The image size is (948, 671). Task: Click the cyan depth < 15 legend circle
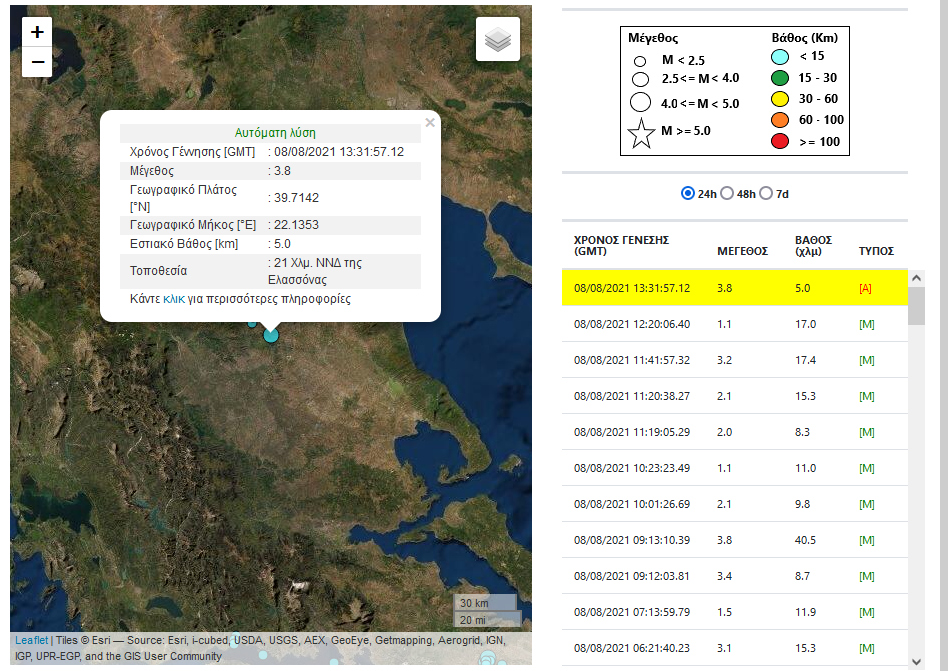point(780,57)
